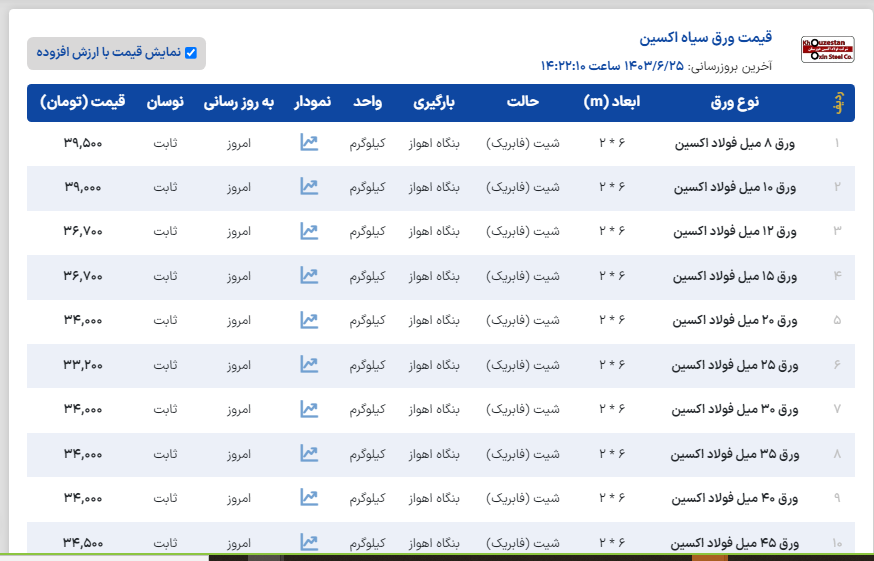Open chart icon for 12 mm Oxin sheet
874x561 pixels.
(309, 232)
